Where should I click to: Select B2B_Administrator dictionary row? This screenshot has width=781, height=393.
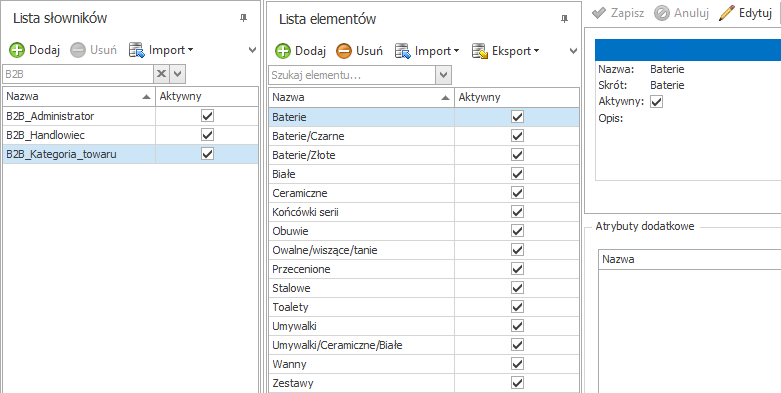click(130, 116)
